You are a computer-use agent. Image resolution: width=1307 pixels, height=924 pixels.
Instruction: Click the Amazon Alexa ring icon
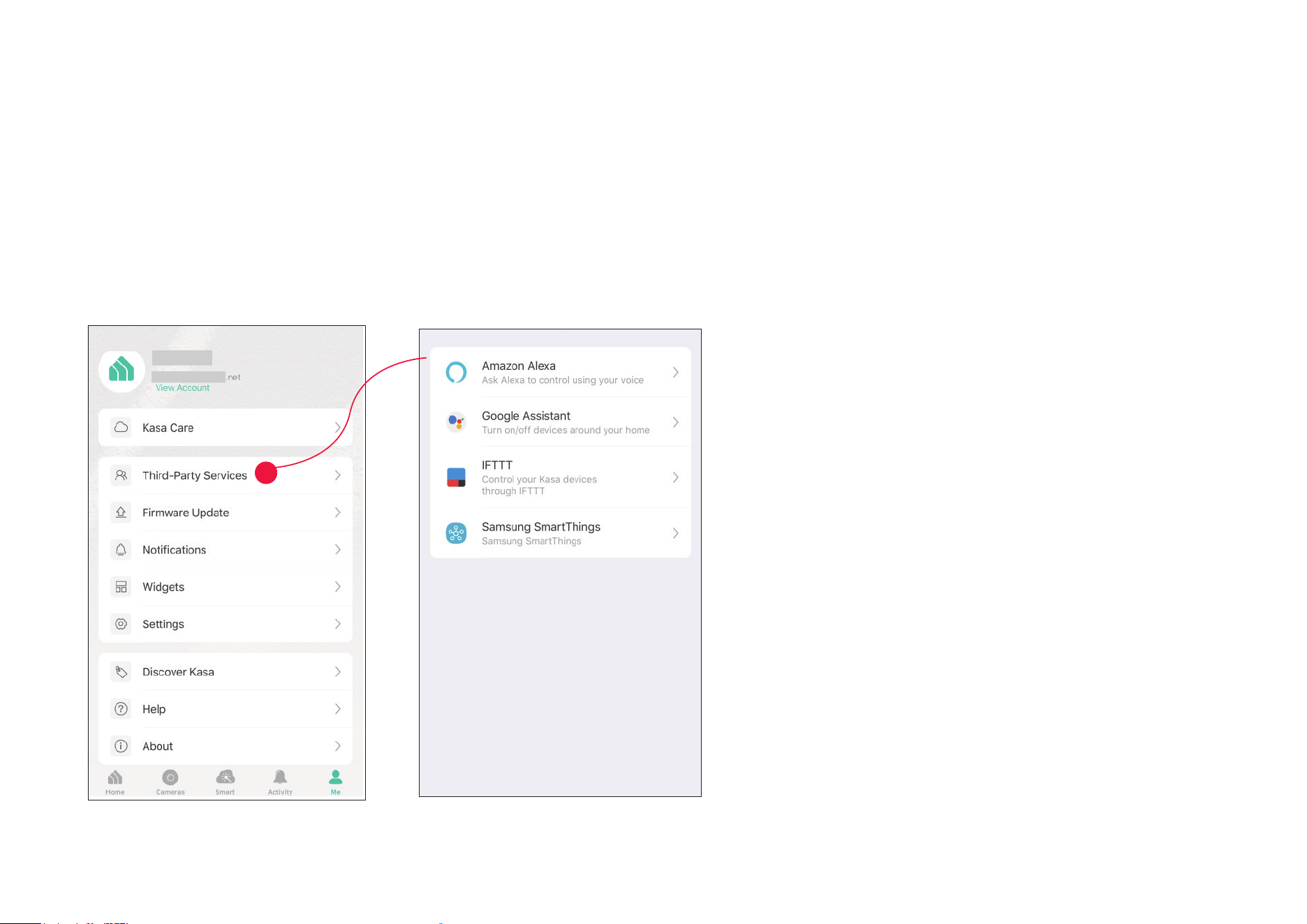coord(456,373)
